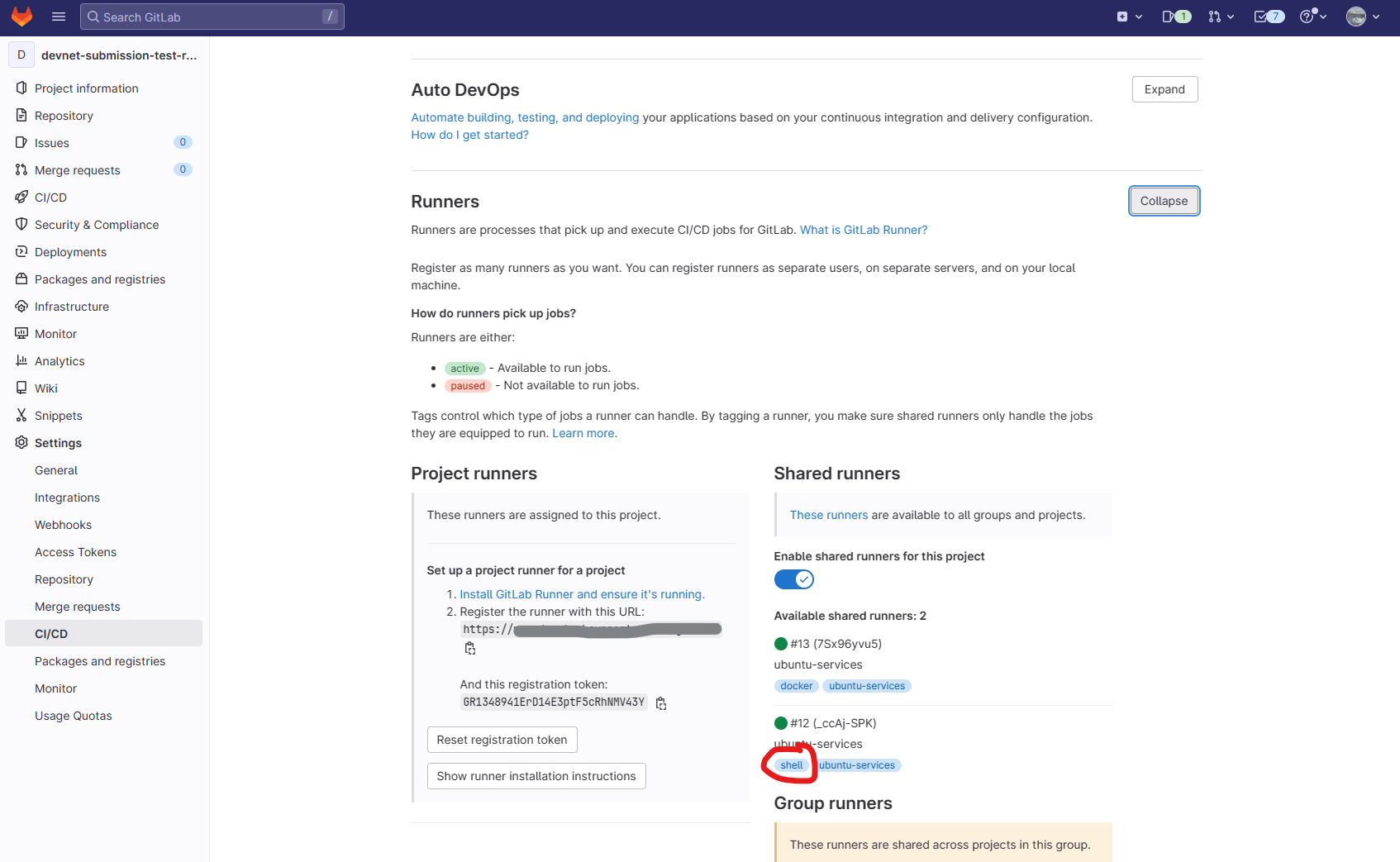Click the Settings gear icon

coord(21,443)
